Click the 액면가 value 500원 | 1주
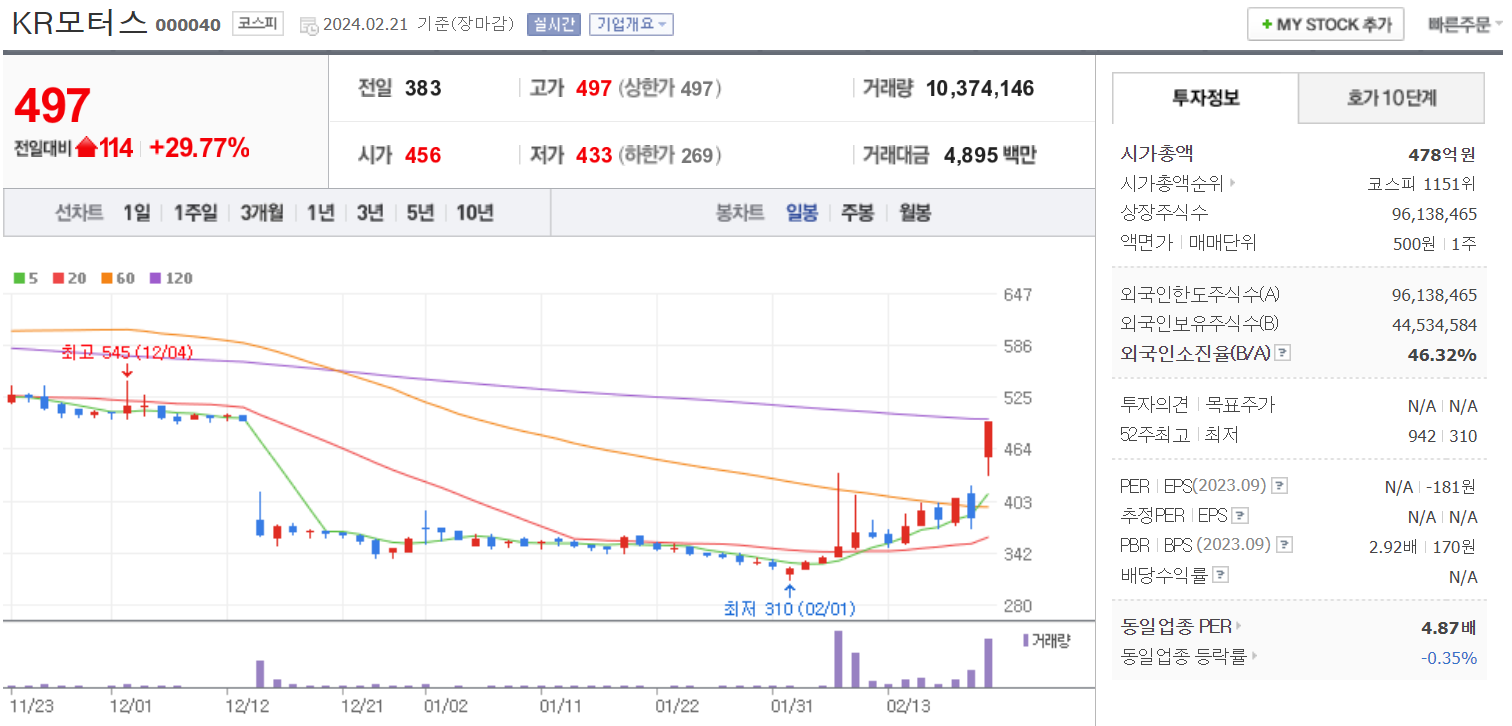This screenshot has width=1512, height=726. pyautogui.click(x=1435, y=243)
